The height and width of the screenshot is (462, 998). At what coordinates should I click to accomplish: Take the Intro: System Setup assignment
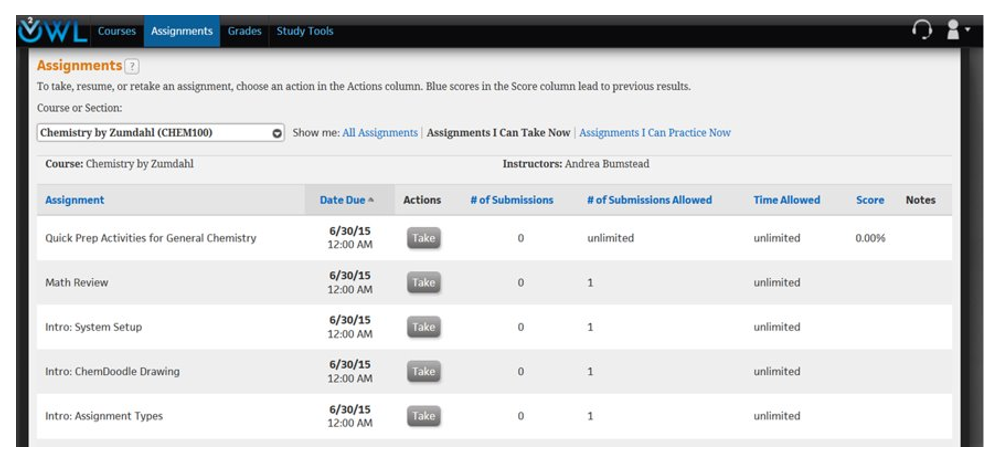424,327
